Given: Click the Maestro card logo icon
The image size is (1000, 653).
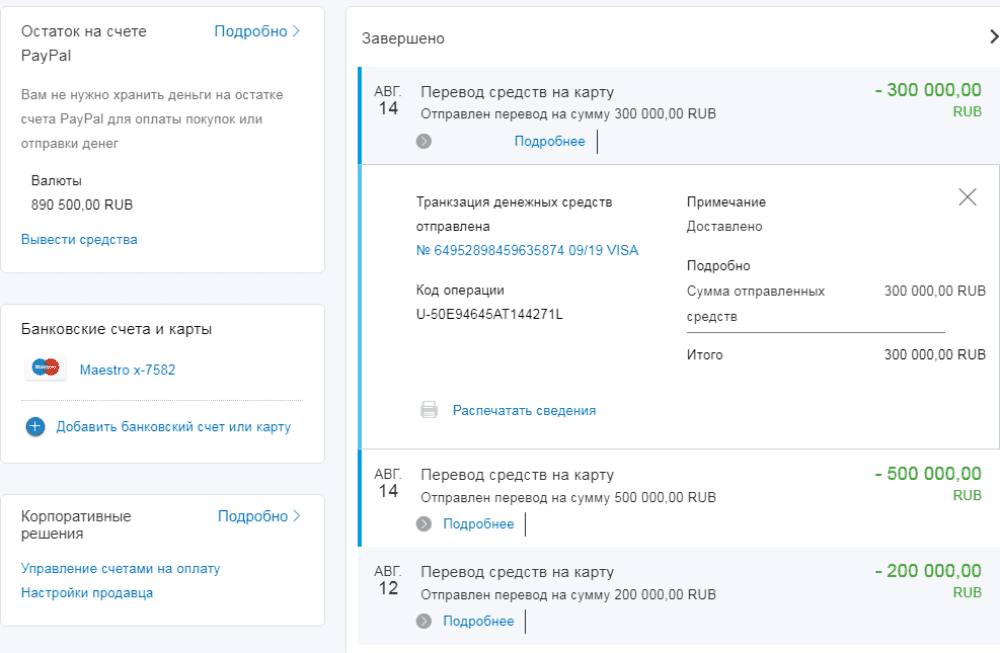Looking at the screenshot, I should coord(45,368).
